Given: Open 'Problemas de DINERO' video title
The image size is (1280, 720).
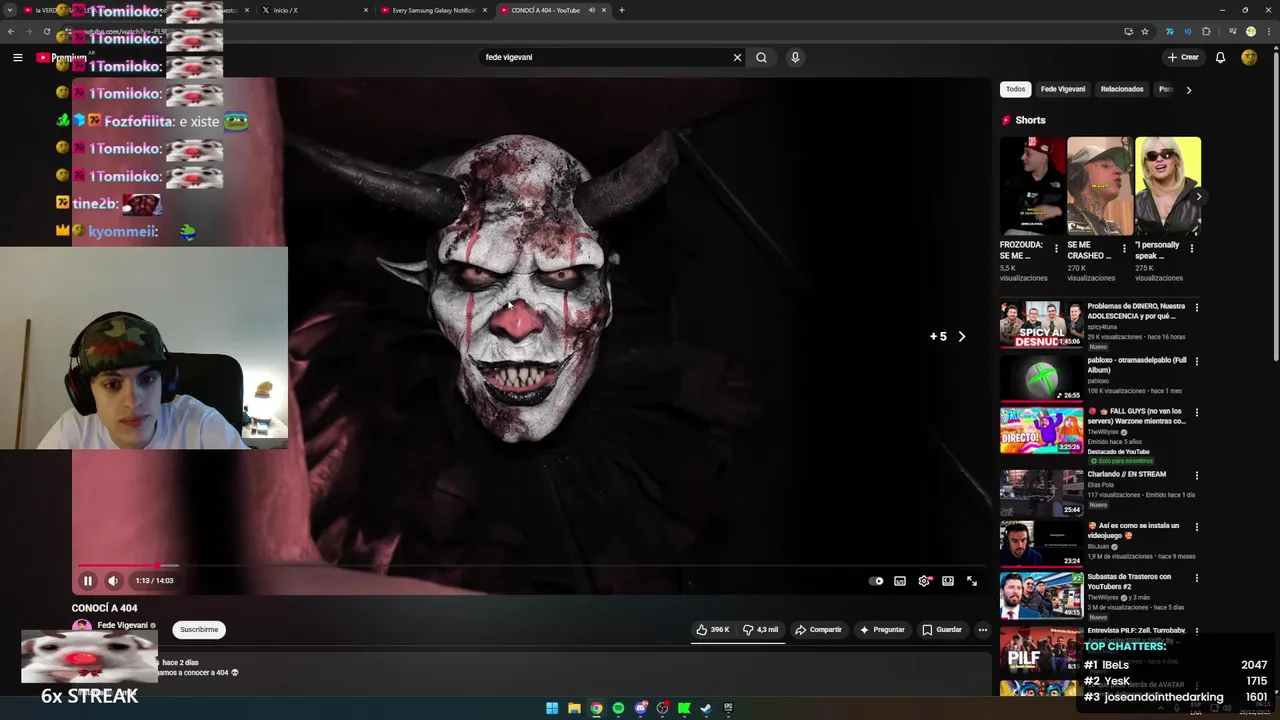Looking at the screenshot, I should tap(1136, 311).
